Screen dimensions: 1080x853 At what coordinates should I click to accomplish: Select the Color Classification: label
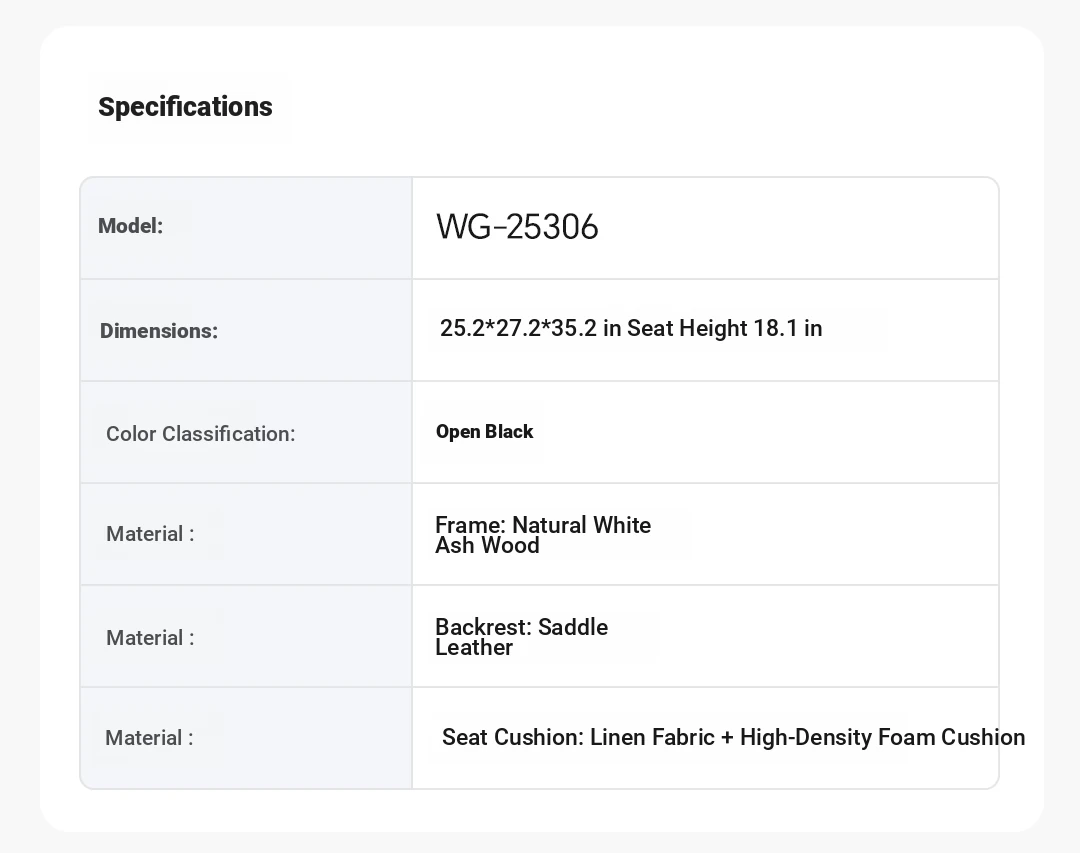tap(200, 433)
